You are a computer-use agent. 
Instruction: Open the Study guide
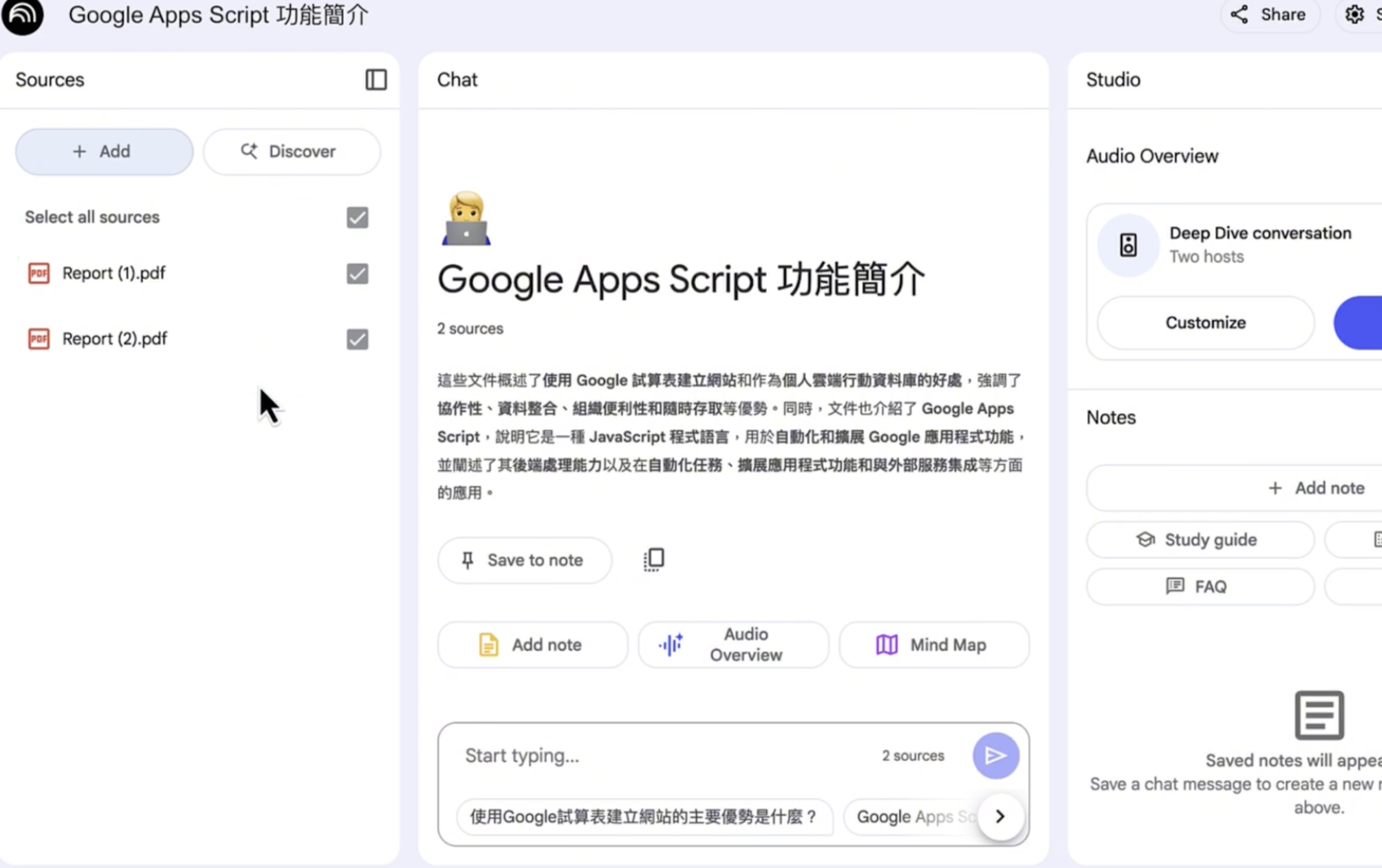tap(1200, 540)
